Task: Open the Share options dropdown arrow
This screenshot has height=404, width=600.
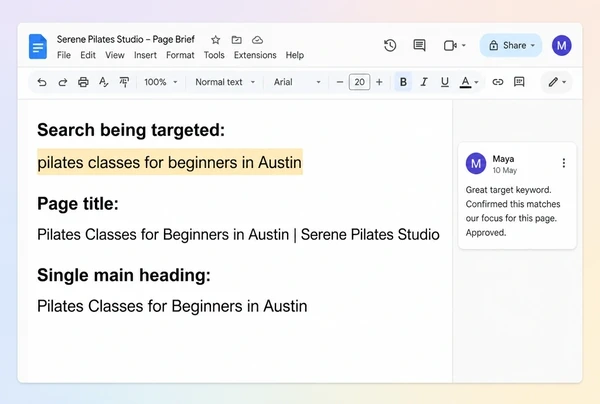Action: point(533,46)
